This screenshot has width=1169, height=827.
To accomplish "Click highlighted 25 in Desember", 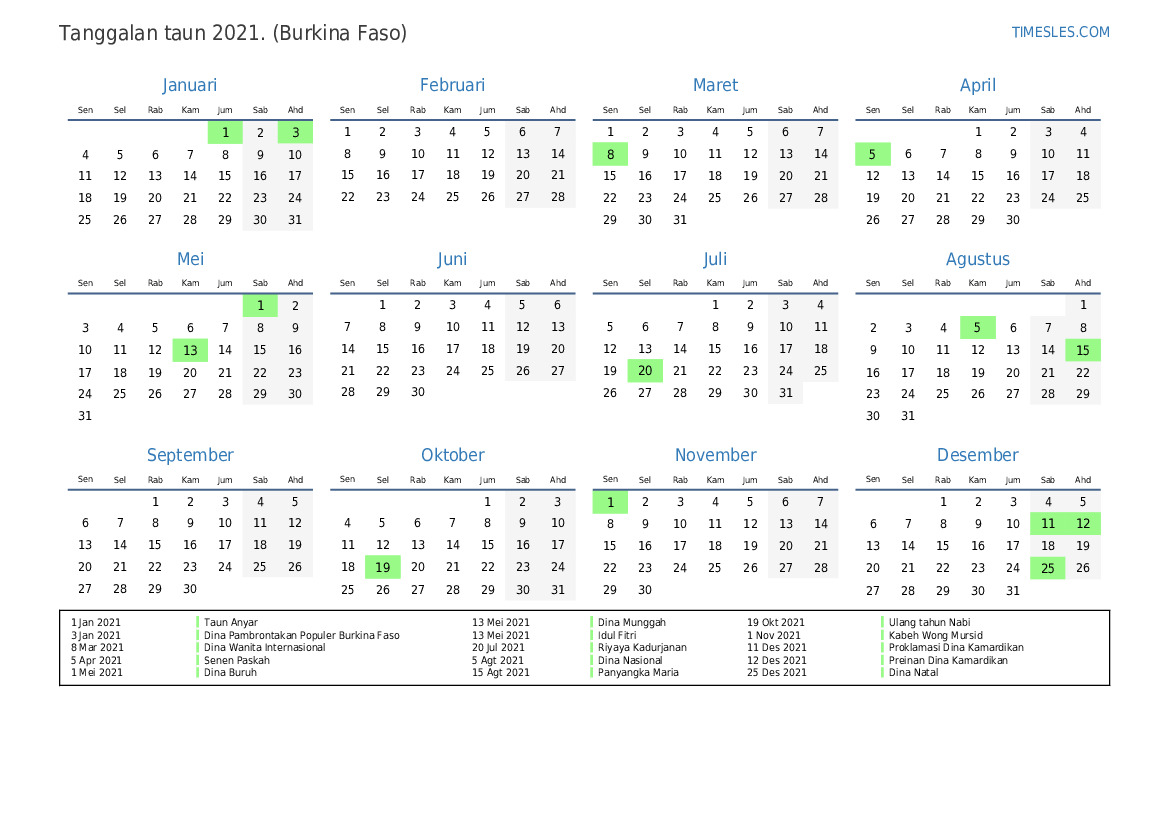I will (x=1047, y=568).
